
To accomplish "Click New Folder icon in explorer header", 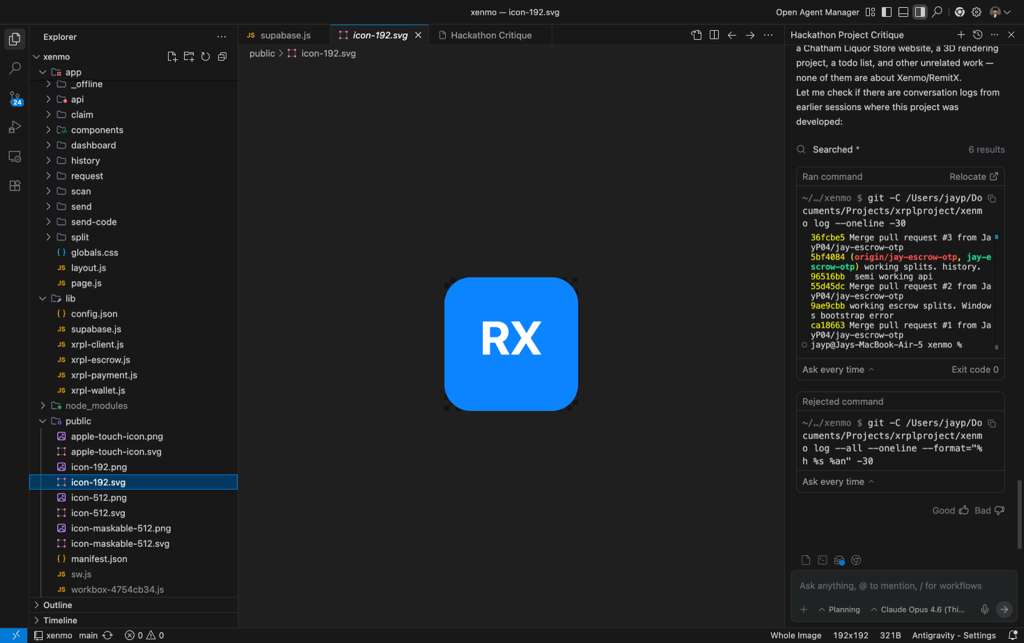I will coord(189,57).
